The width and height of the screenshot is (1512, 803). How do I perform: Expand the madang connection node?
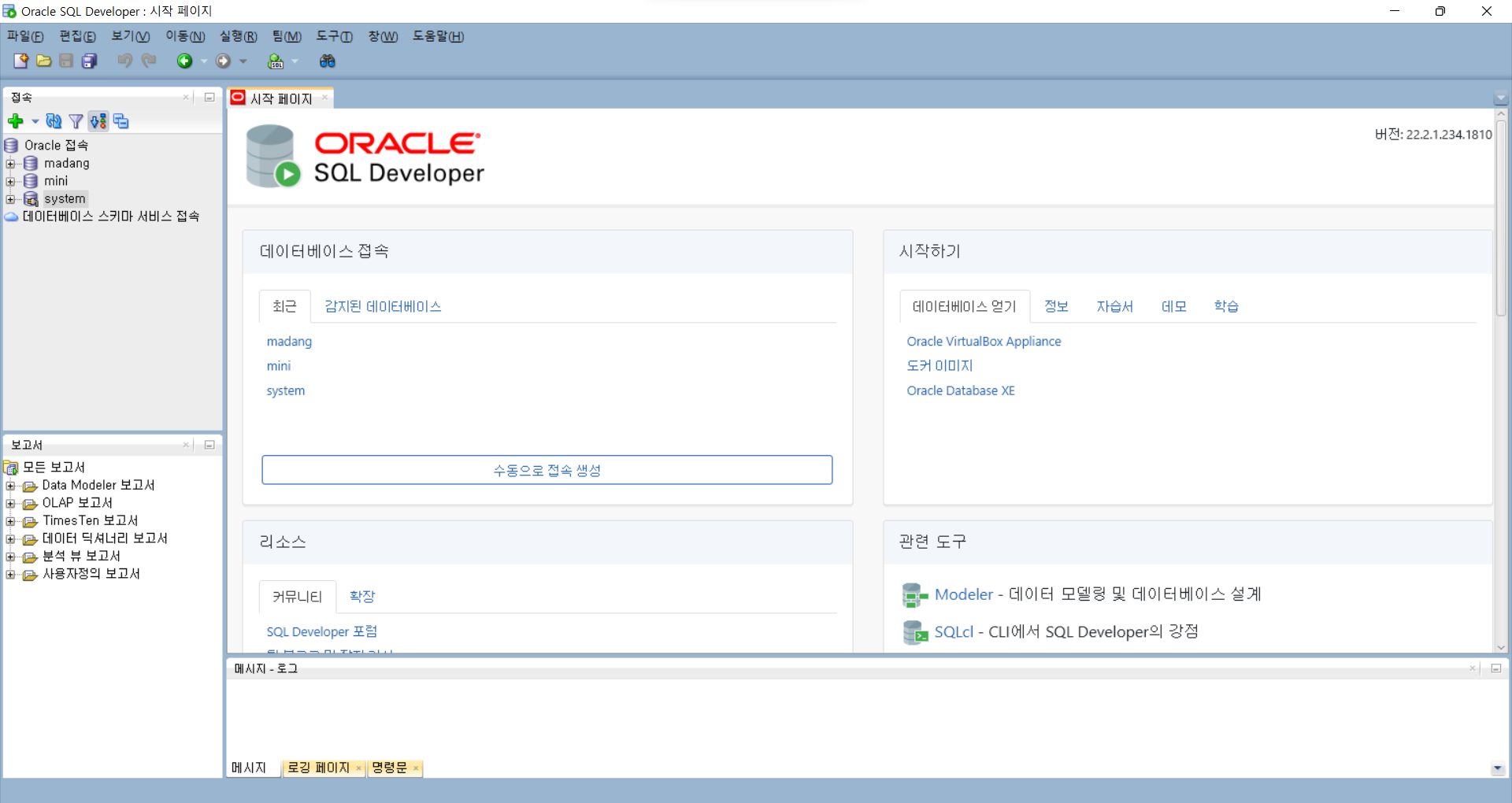(x=10, y=164)
